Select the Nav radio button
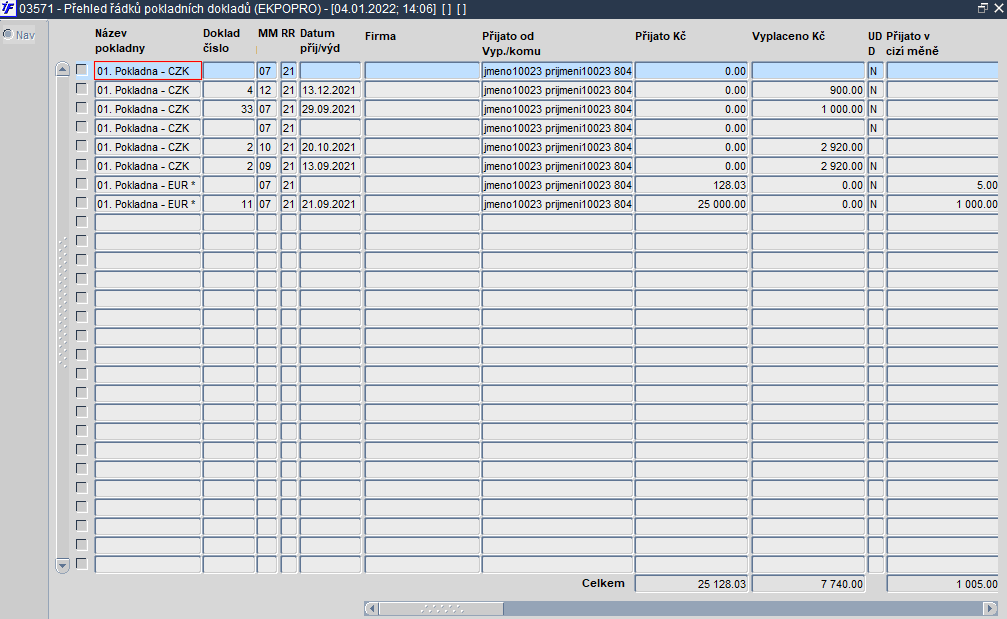 tap(8, 34)
